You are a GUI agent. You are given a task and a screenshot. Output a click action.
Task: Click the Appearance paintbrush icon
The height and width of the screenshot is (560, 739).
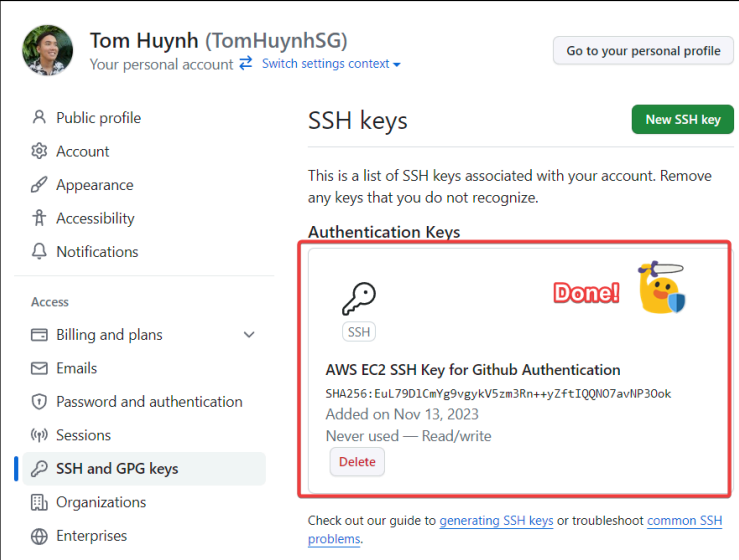pyautogui.click(x=39, y=184)
